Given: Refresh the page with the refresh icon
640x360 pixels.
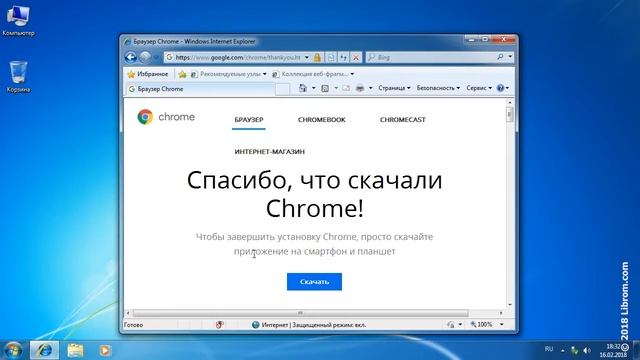Looking at the screenshot, I should coord(344,58).
